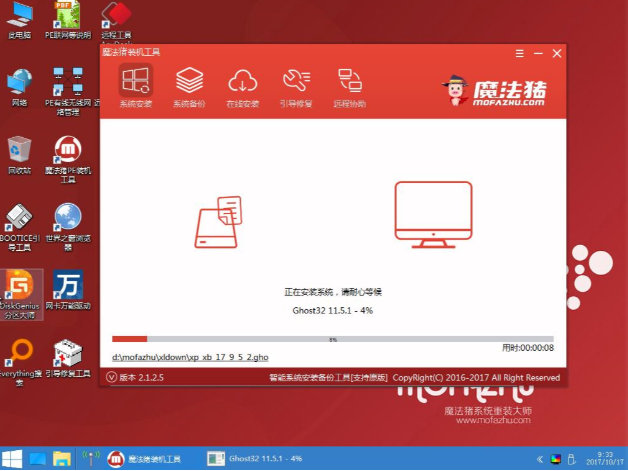Open PE有线无线网络管理 desktop icon
This screenshot has width=628, height=471.
(68, 92)
